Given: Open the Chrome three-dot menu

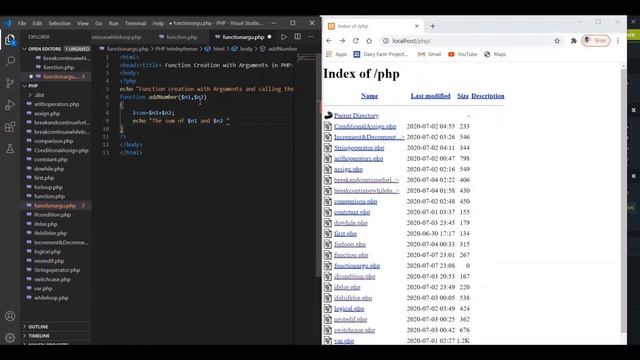Looking at the screenshot, I should [x=618, y=41].
